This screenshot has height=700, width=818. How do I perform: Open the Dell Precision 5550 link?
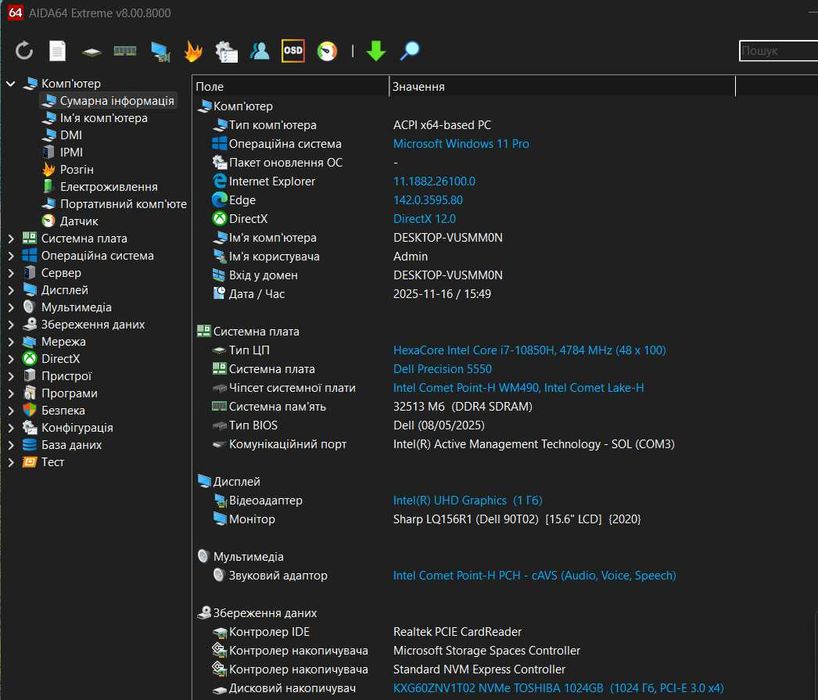click(442, 369)
